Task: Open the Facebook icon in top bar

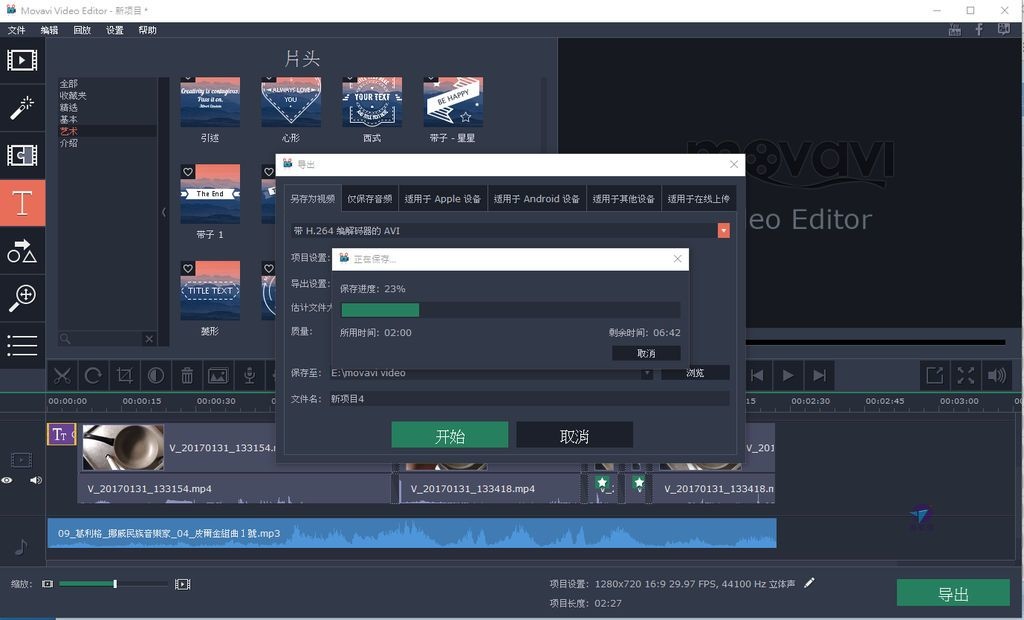Action: 979,29
